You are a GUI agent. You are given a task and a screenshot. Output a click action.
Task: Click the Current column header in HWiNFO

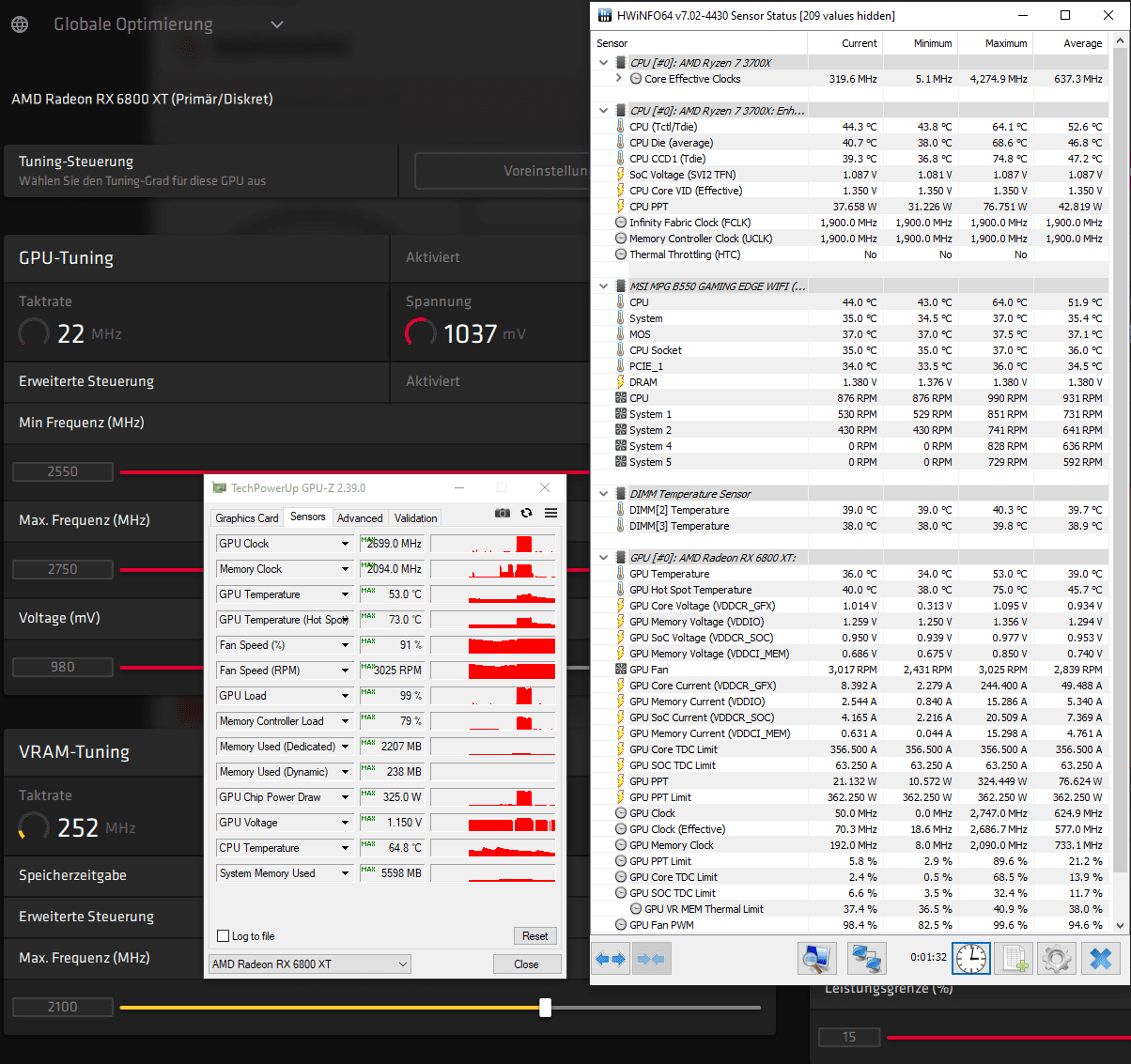point(844,43)
